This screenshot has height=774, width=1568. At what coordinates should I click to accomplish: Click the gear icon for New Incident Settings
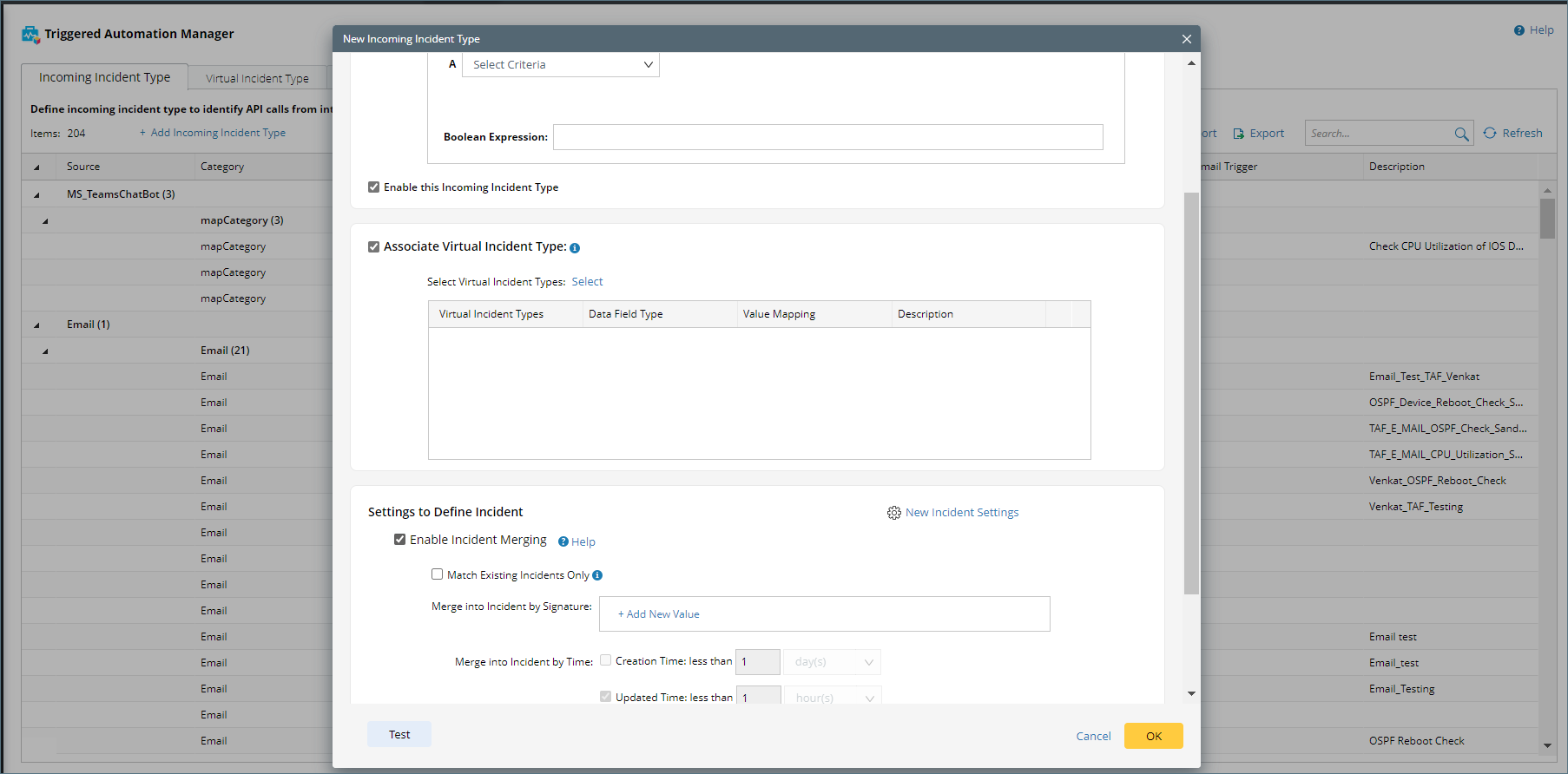point(893,513)
